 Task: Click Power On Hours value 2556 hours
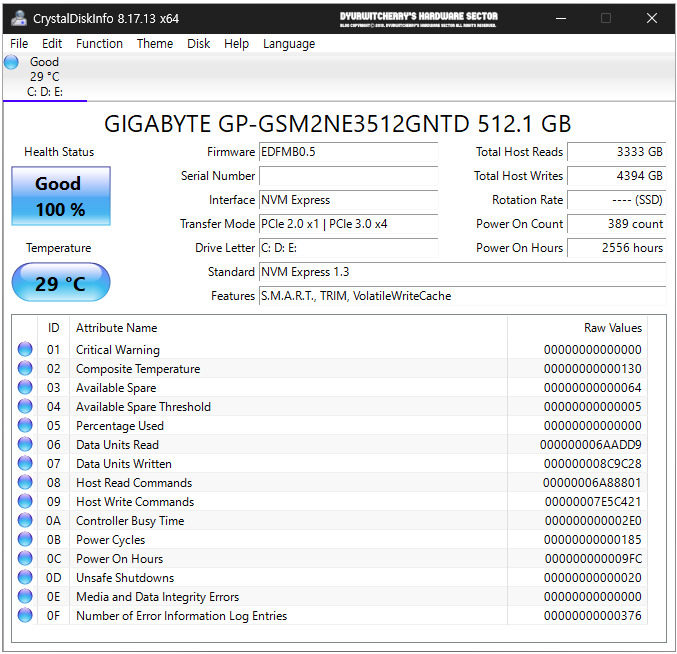pyautogui.click(x=617, y=248)
